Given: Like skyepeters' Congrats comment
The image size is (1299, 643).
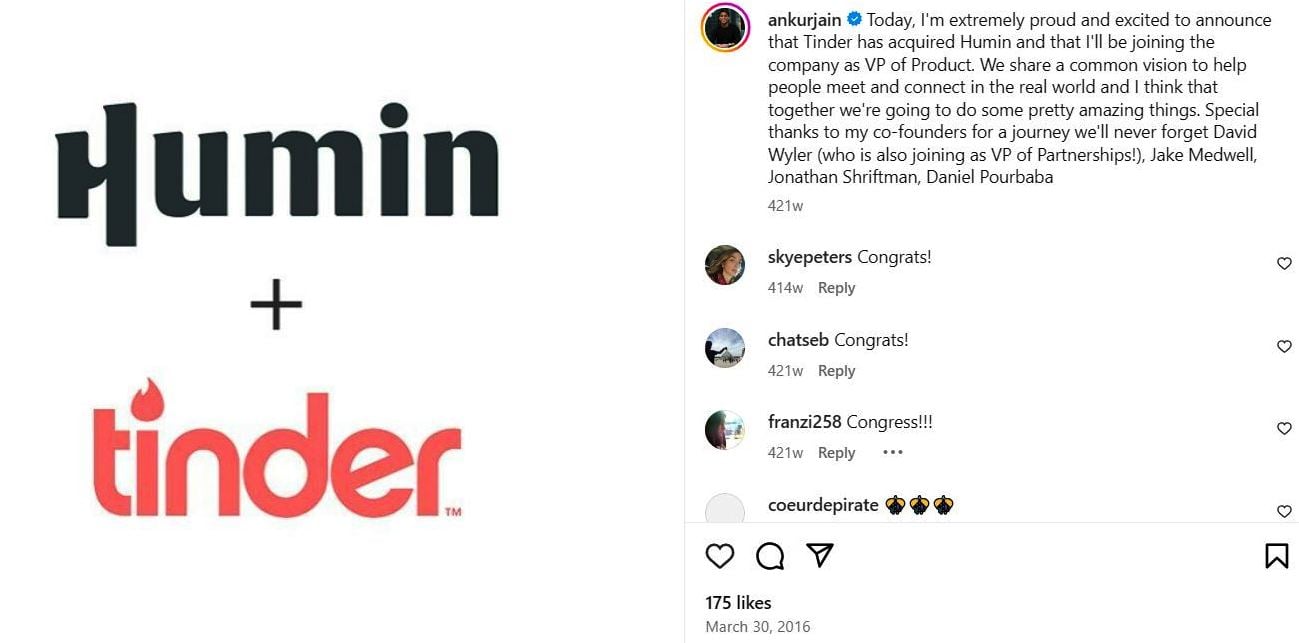Looking at the screenshot, I should pyautogui.click(x=1284, y=264).
